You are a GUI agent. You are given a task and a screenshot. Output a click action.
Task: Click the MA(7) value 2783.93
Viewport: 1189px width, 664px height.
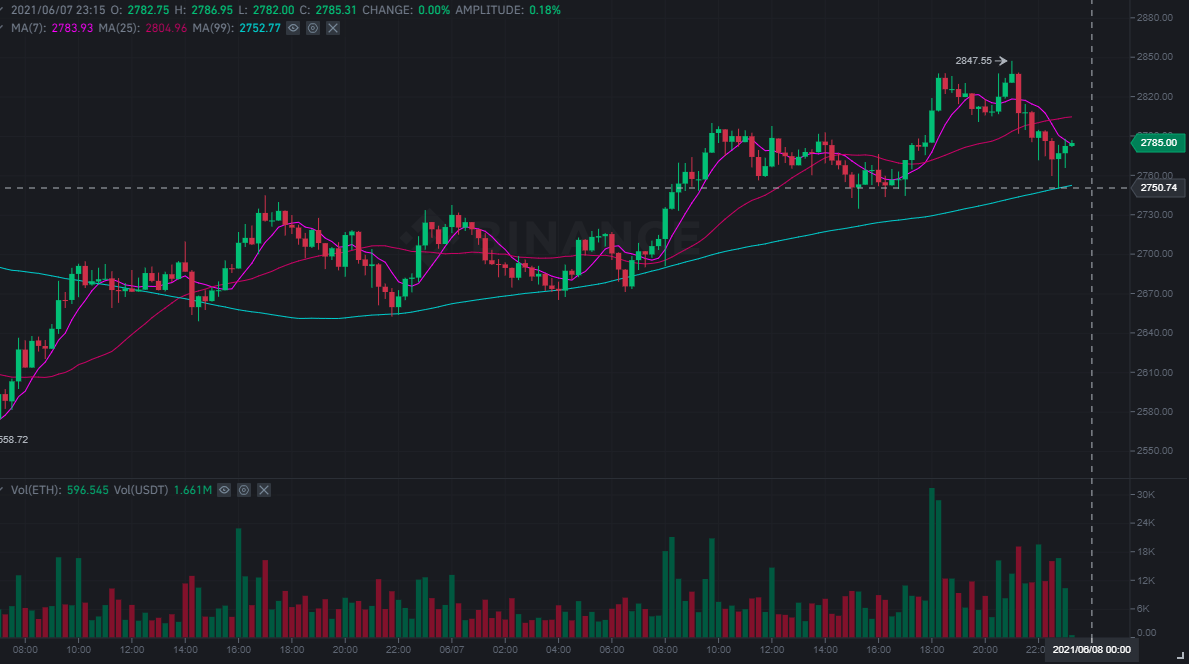(72, 28)
